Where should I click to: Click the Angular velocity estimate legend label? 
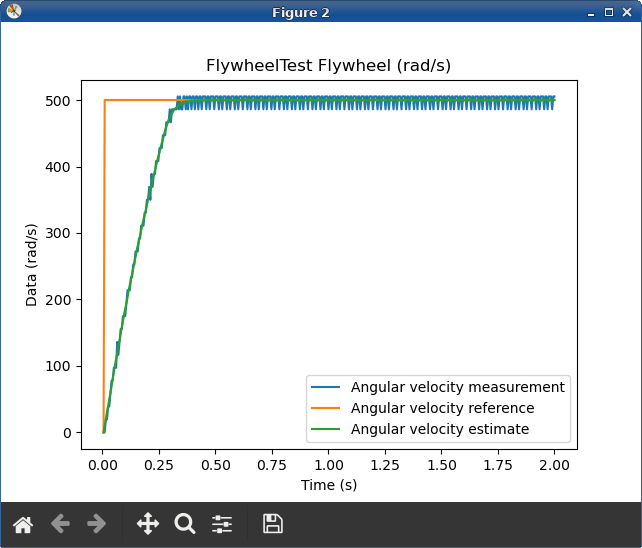(440, 429)
